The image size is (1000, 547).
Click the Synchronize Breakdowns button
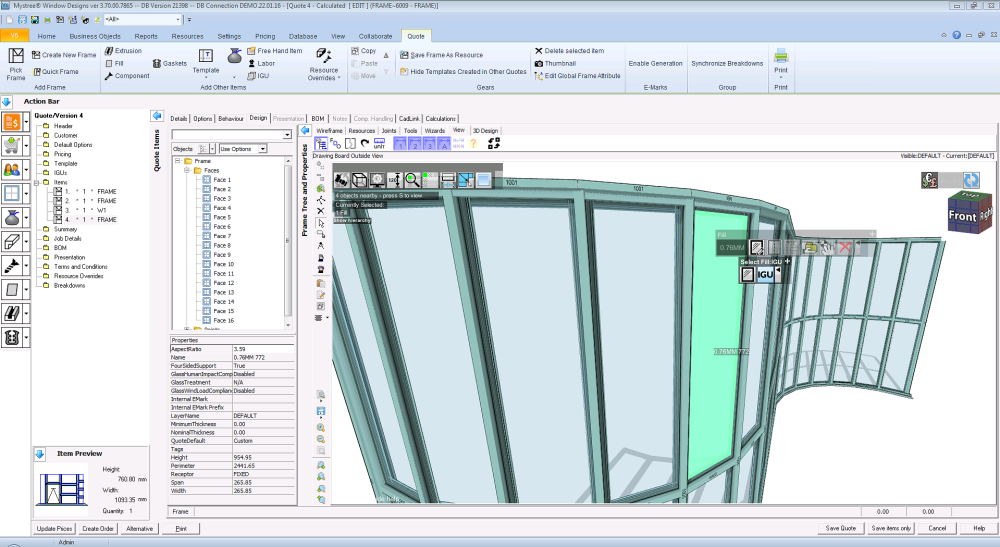727,63
